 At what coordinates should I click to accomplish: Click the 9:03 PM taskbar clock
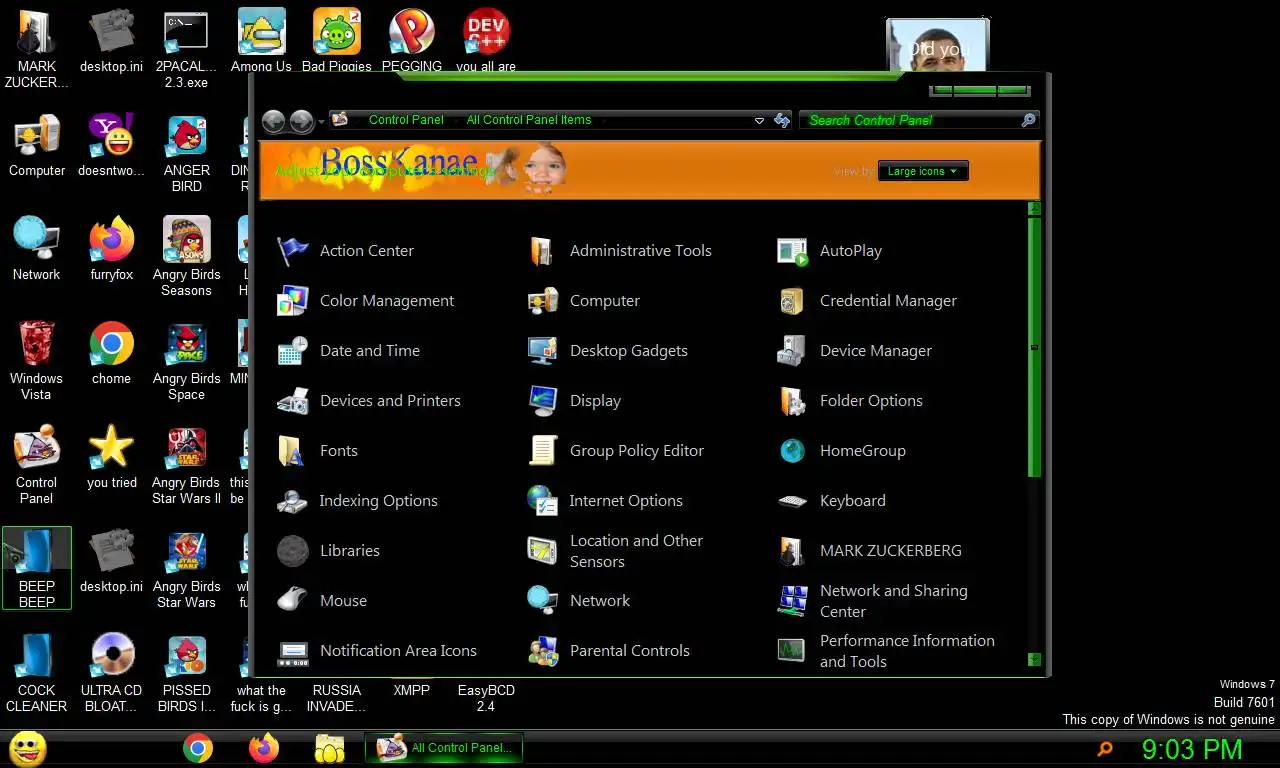point(1193,749)
